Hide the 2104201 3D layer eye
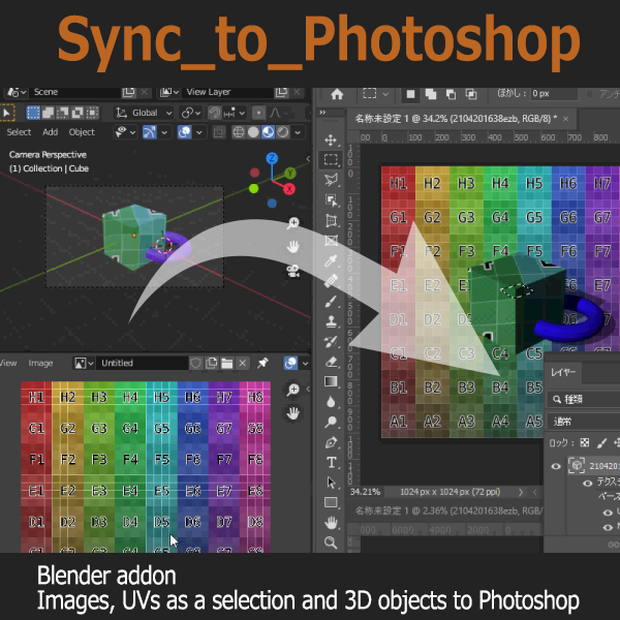The image size is (620, 620). [556, 466]
